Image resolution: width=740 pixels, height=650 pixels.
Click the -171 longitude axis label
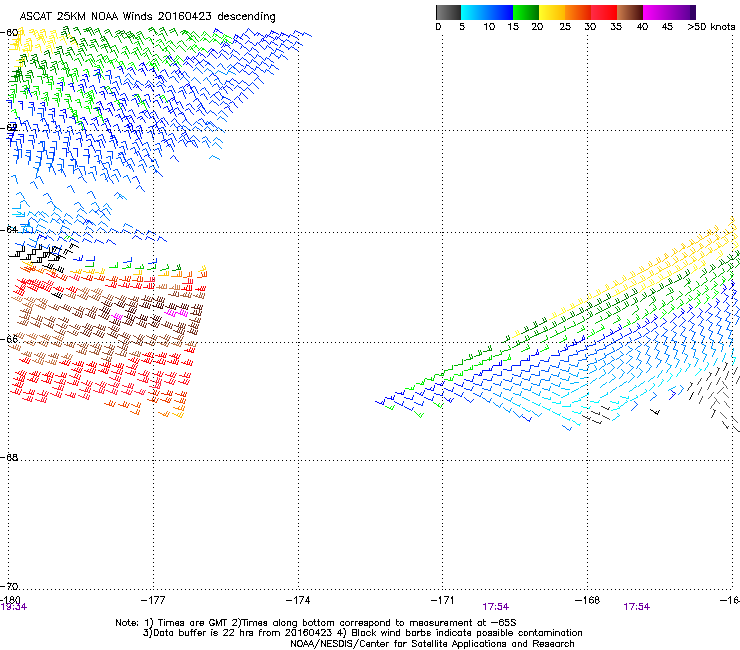pyautogui.click(x=443, y=600)
